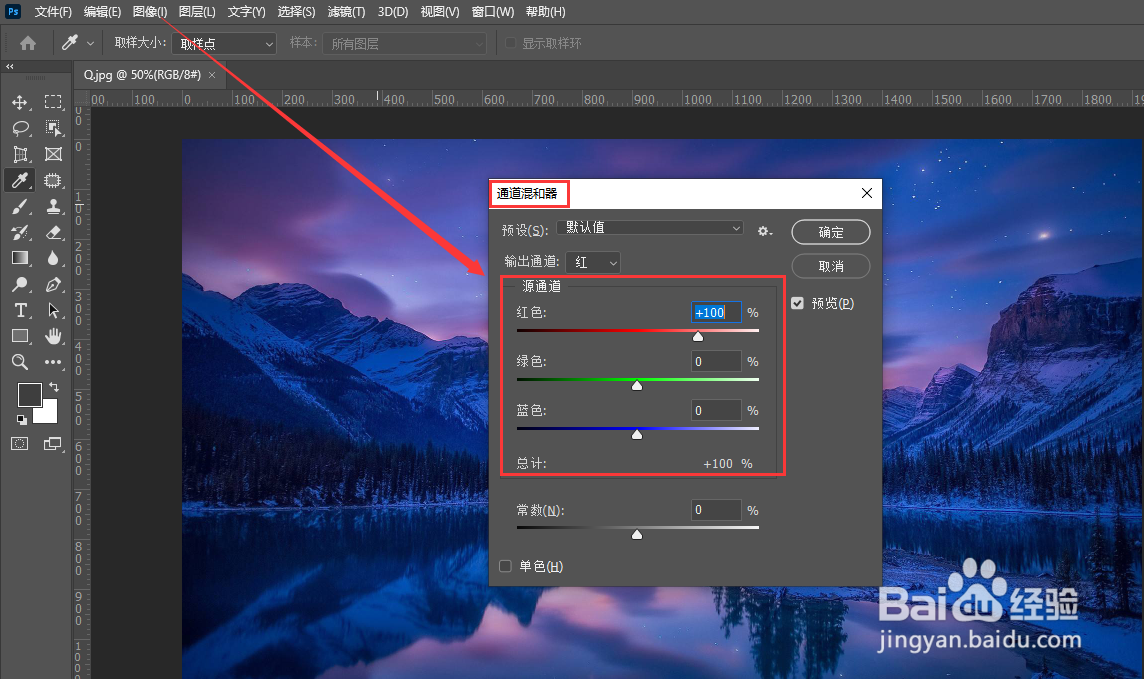Screen dimensions: 1144x679
Task: Open the Edit menu
Action: (x=102, y=12)
